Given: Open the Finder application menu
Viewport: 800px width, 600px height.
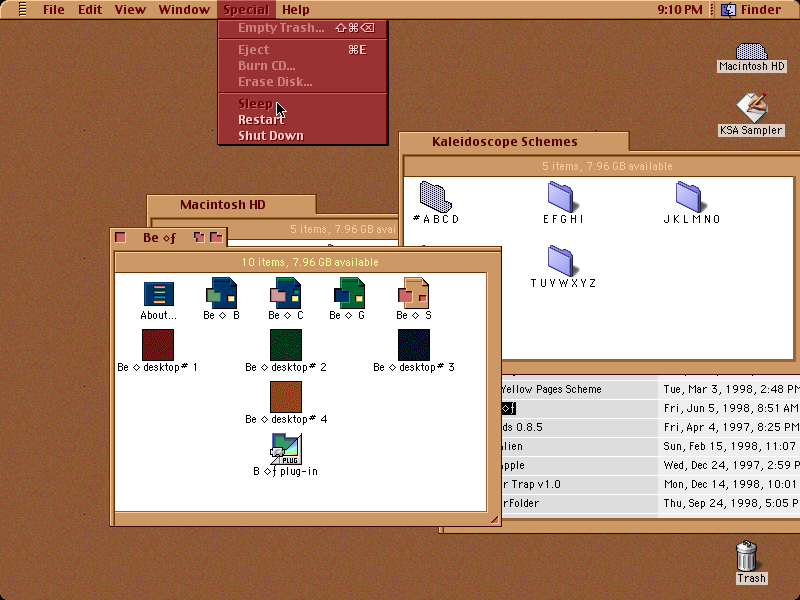Looking at the screenshot, I should click(x=752, y=9).
